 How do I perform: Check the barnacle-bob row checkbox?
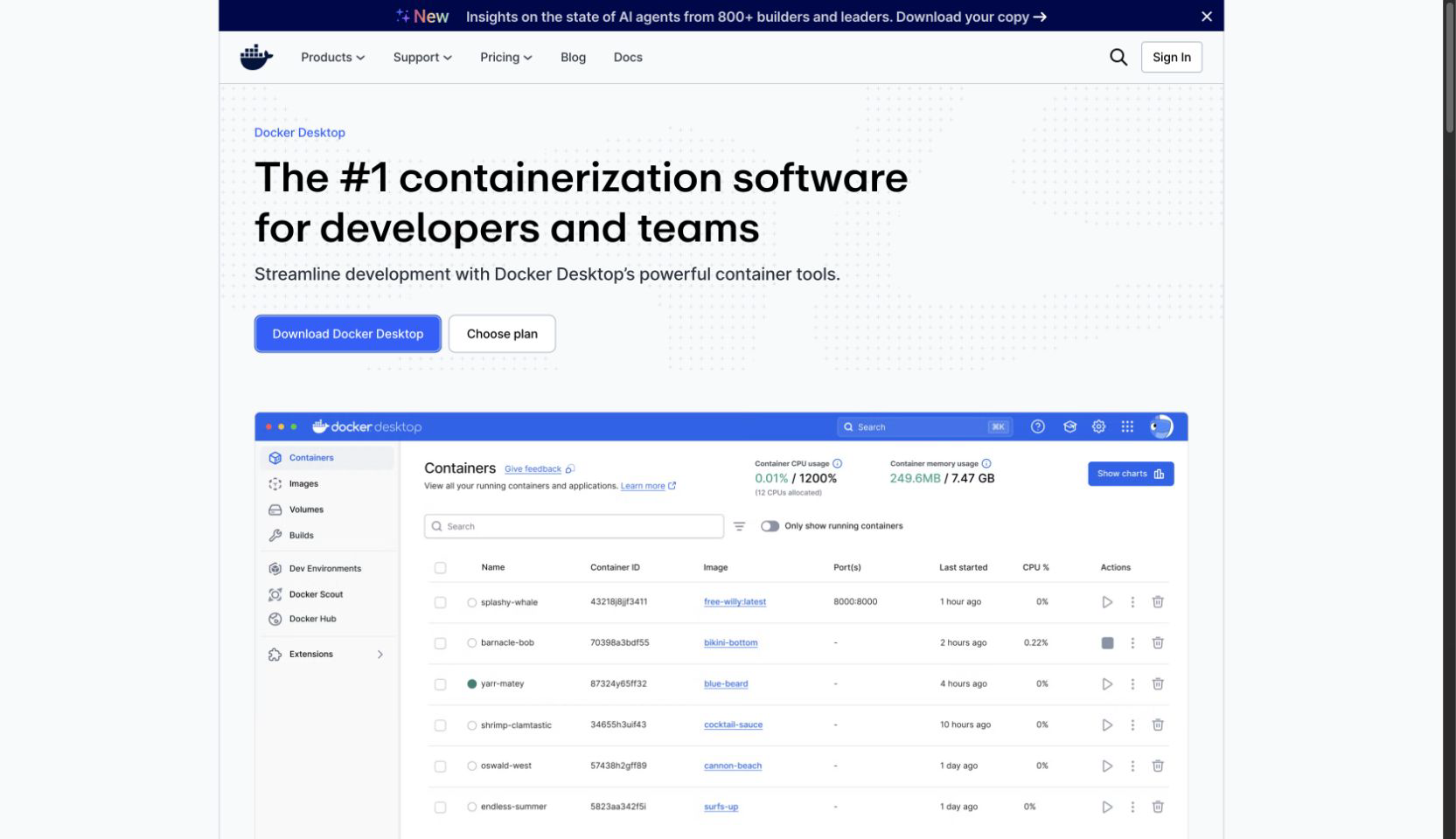[441, 643]
